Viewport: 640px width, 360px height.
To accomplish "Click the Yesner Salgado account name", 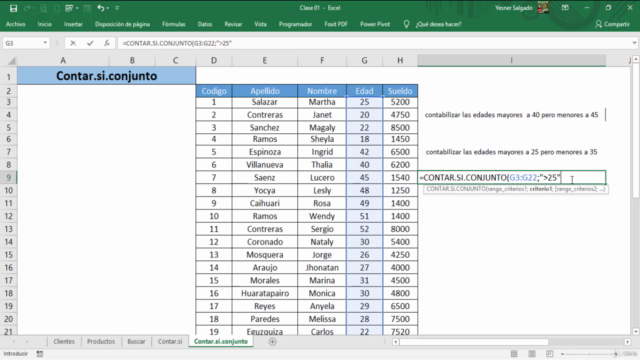I will pos(513,8).
